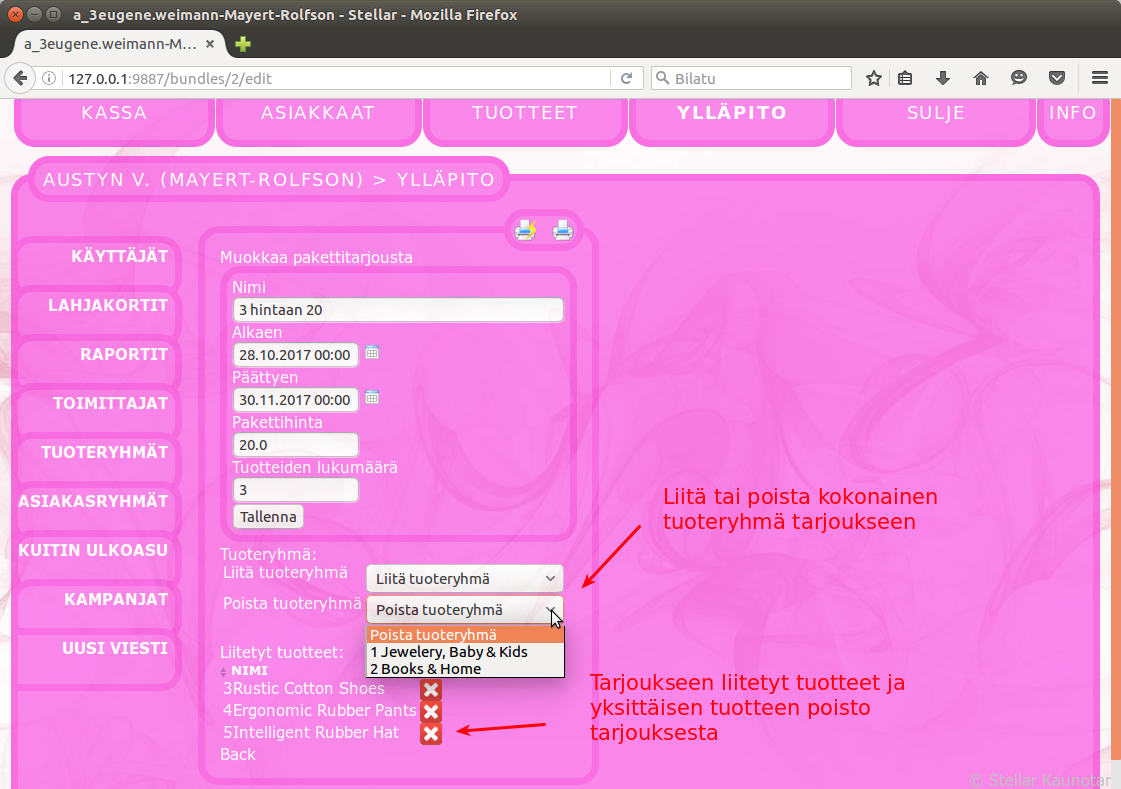Delete Ergonomic Rubber Pants from offer

point(431,711)
